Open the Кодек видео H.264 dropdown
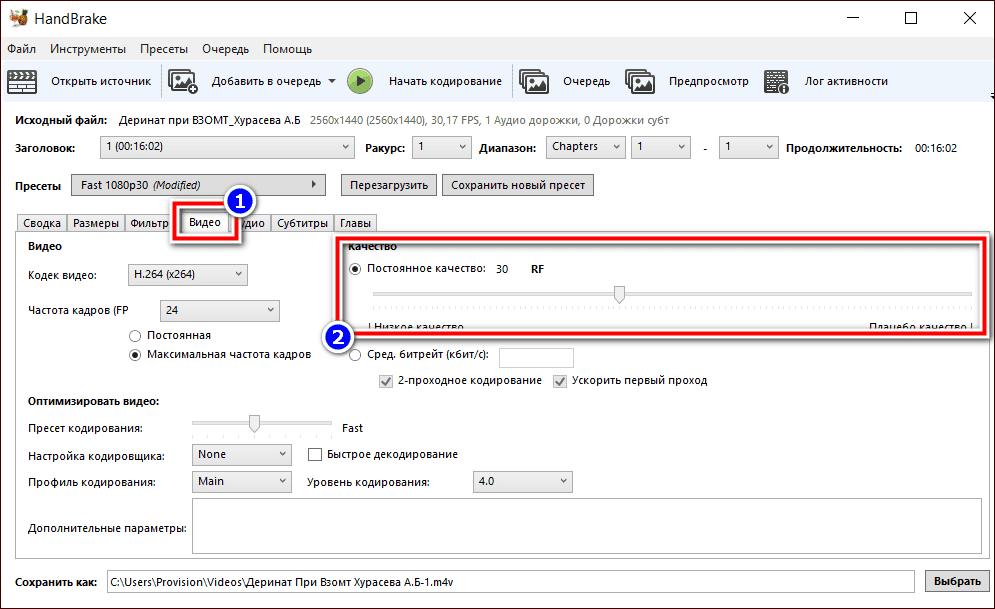 point(188,275)
